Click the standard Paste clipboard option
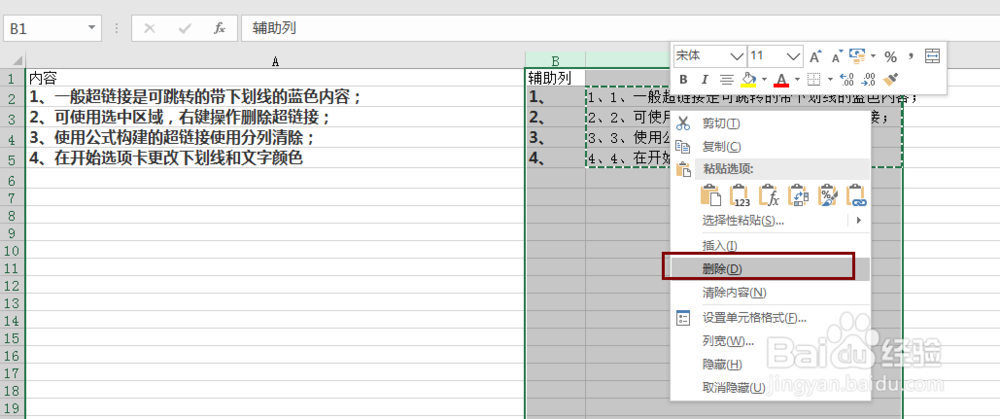Screen dimensions: 1000x419 (710, 195)
